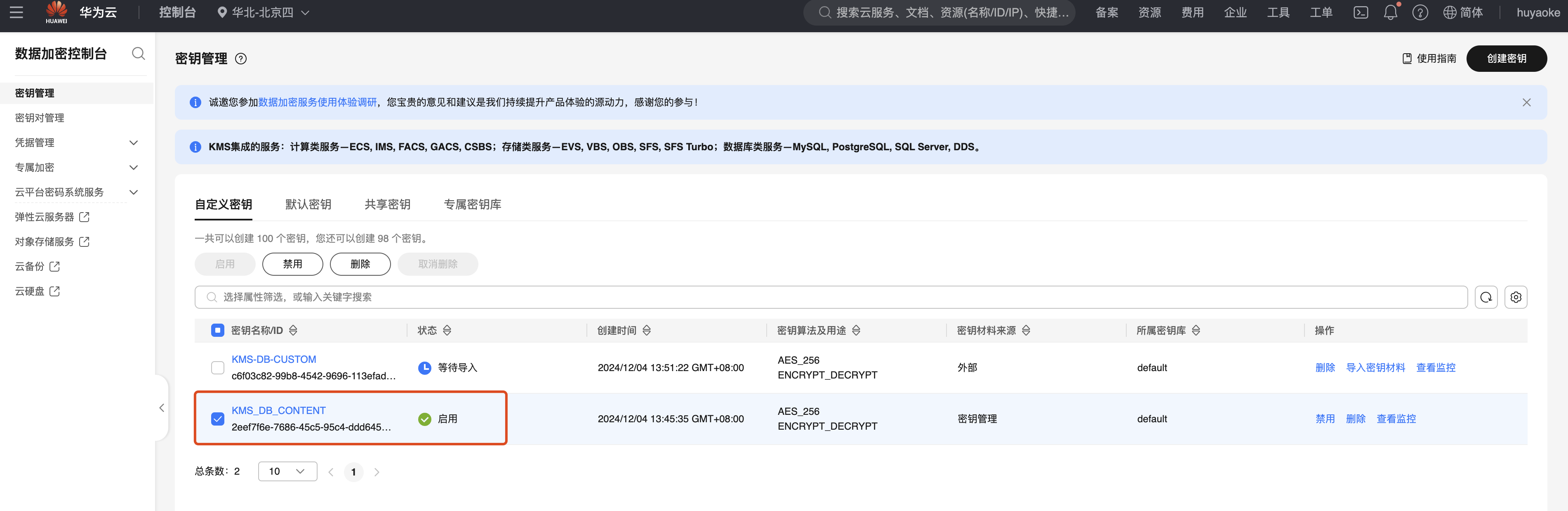Sort by 创建时间 column
Viewport: 1568px width, 511px height.
click(x=647, y=330)
